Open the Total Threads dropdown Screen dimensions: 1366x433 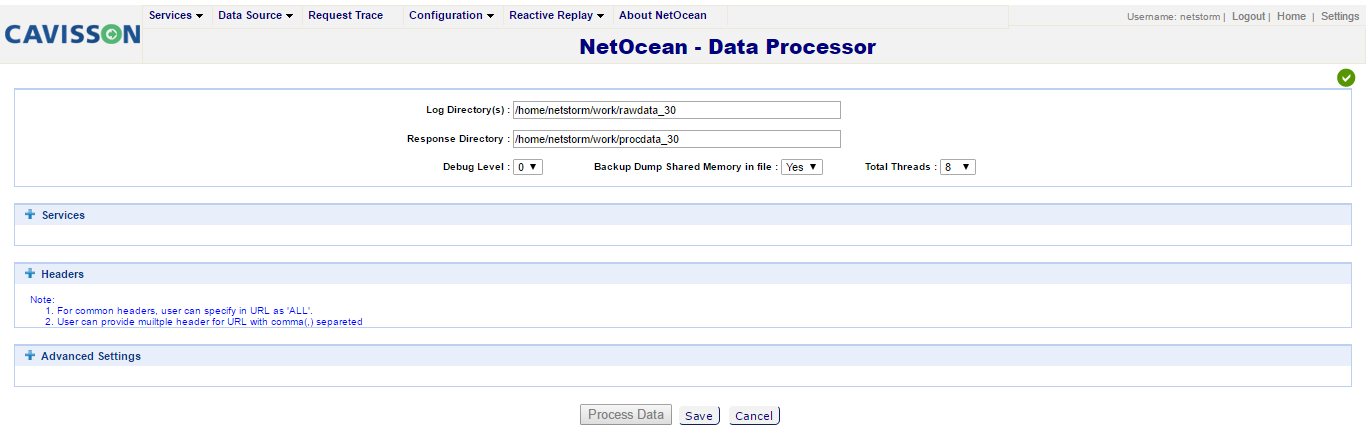958,167
